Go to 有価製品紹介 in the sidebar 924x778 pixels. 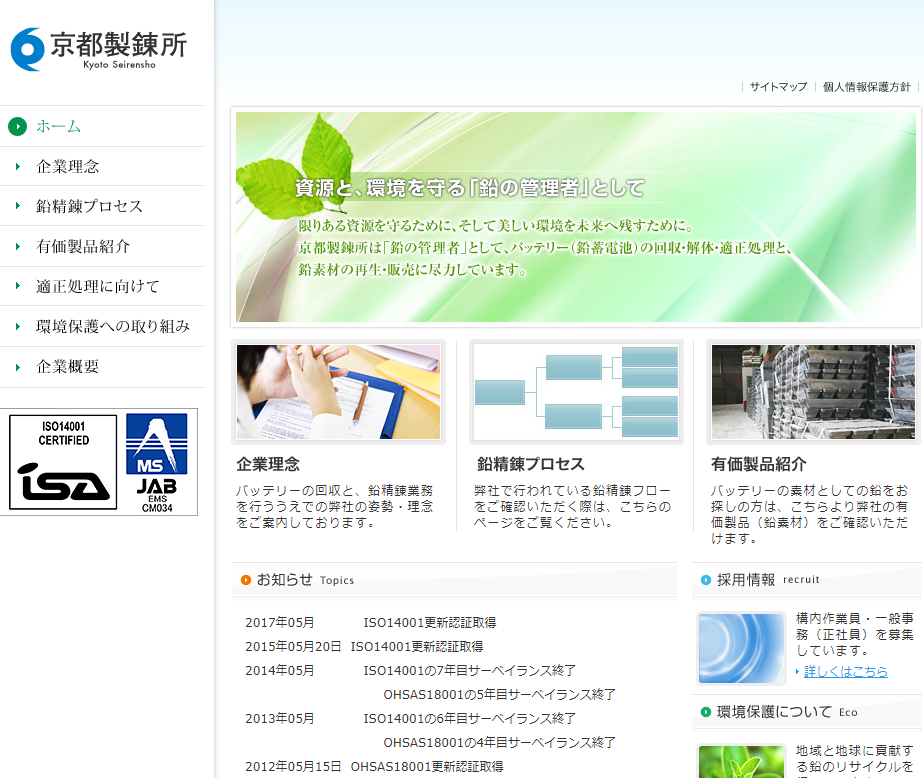point(83,246)
